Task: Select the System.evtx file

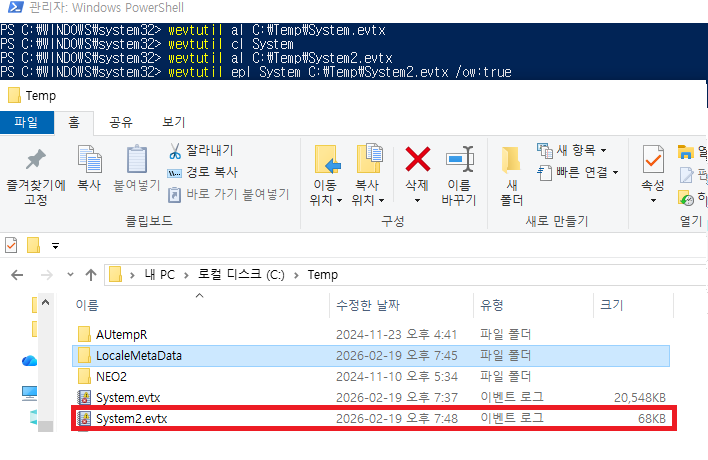Action: 371,398
